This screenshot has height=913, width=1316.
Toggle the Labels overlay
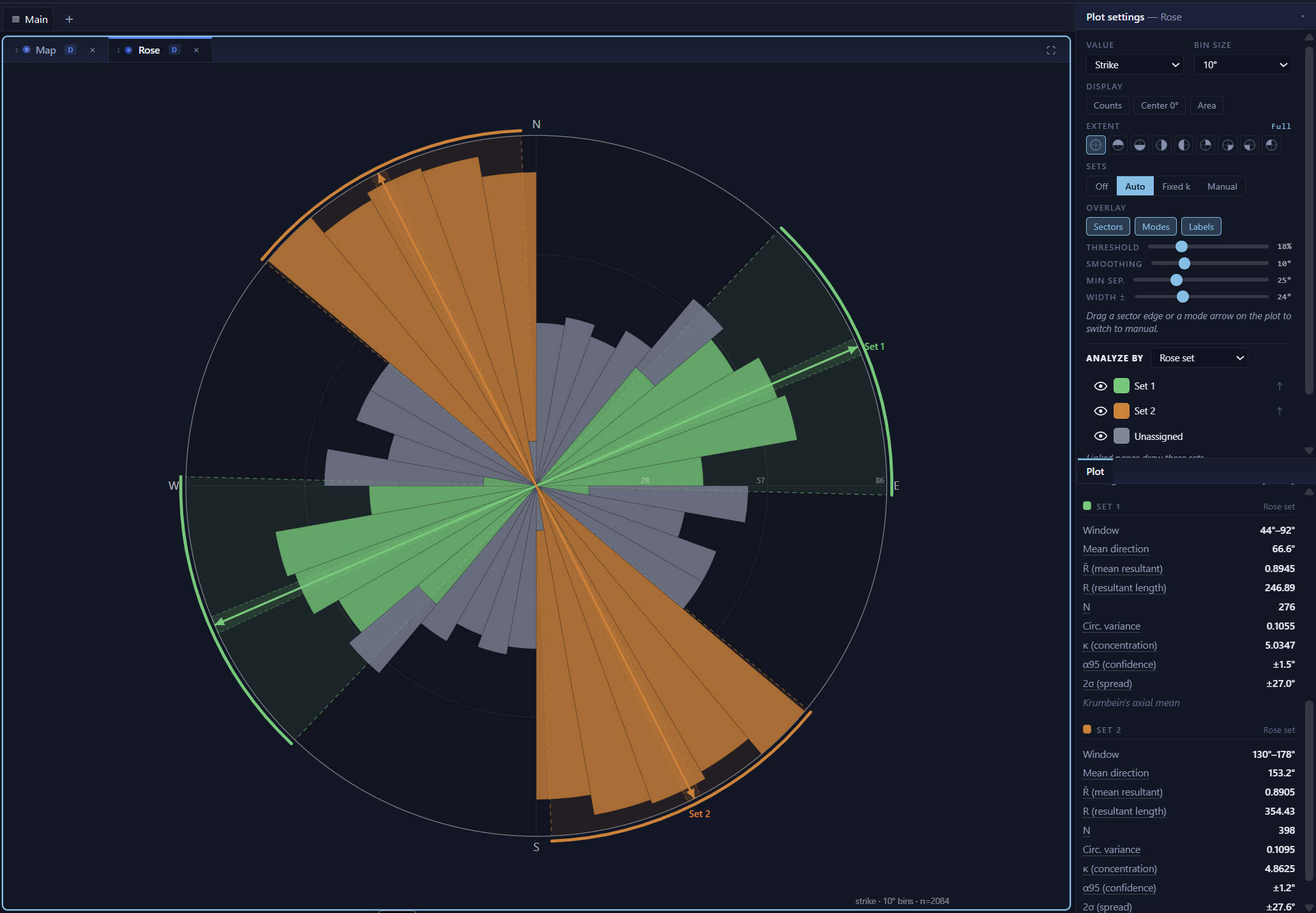pos(1201,227)
